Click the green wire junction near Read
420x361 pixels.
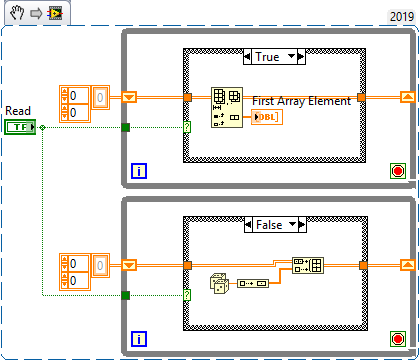tap(42, 127)
